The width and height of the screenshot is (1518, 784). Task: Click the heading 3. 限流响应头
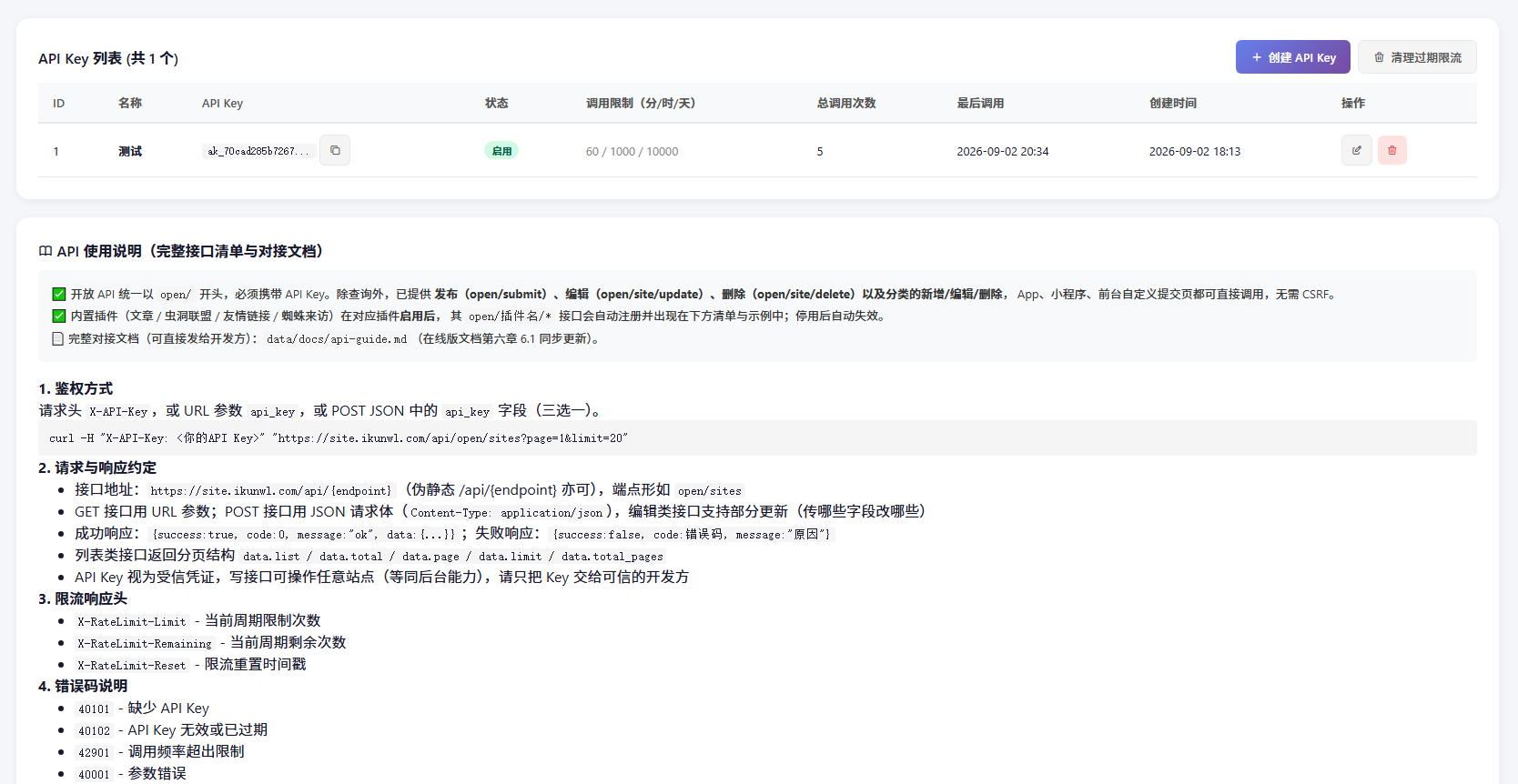point(83,598)
